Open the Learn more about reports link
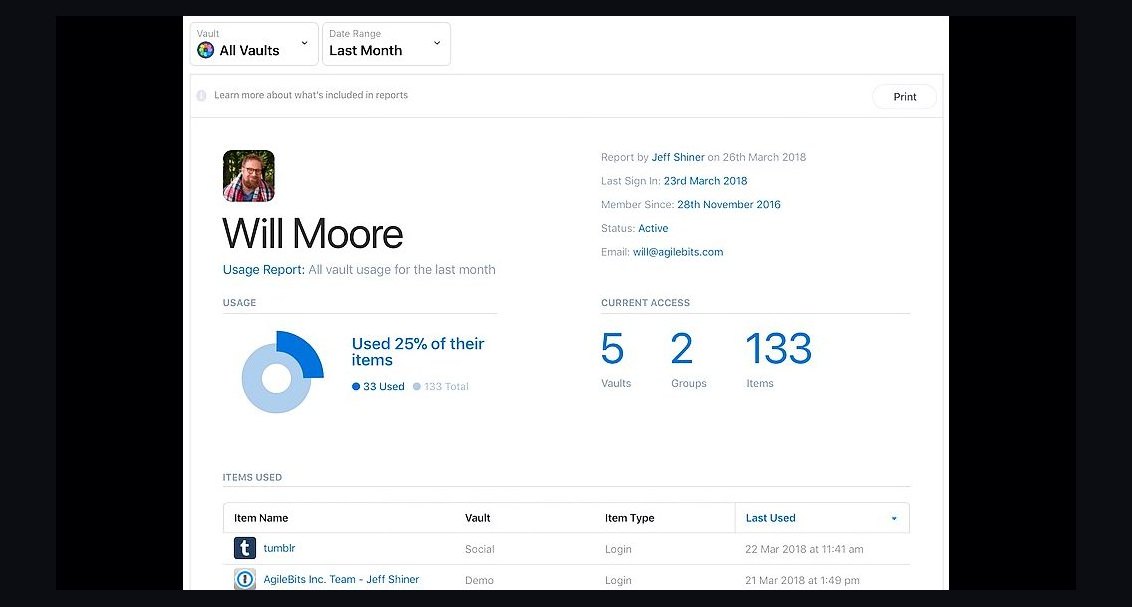 tap(311, 95)
